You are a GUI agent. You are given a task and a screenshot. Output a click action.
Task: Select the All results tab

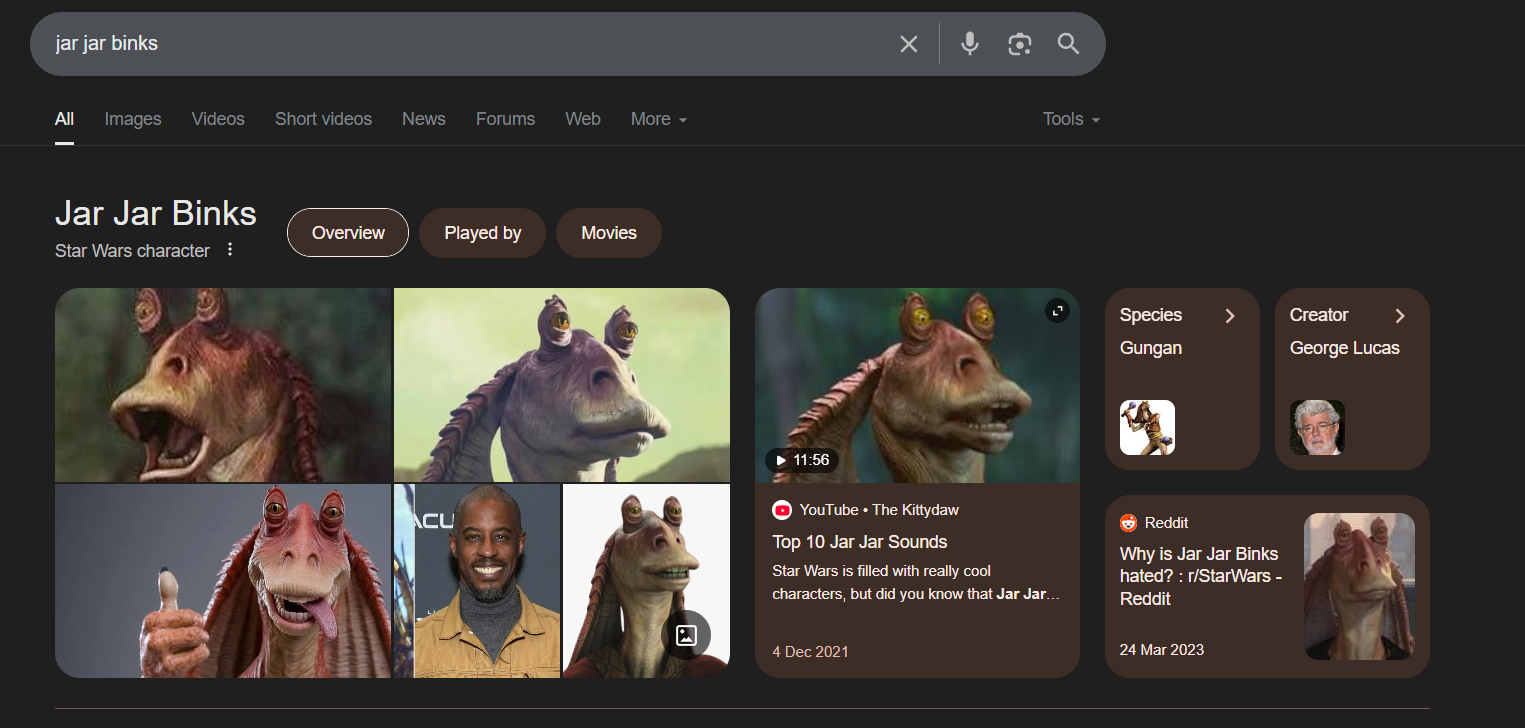point(64,119)
